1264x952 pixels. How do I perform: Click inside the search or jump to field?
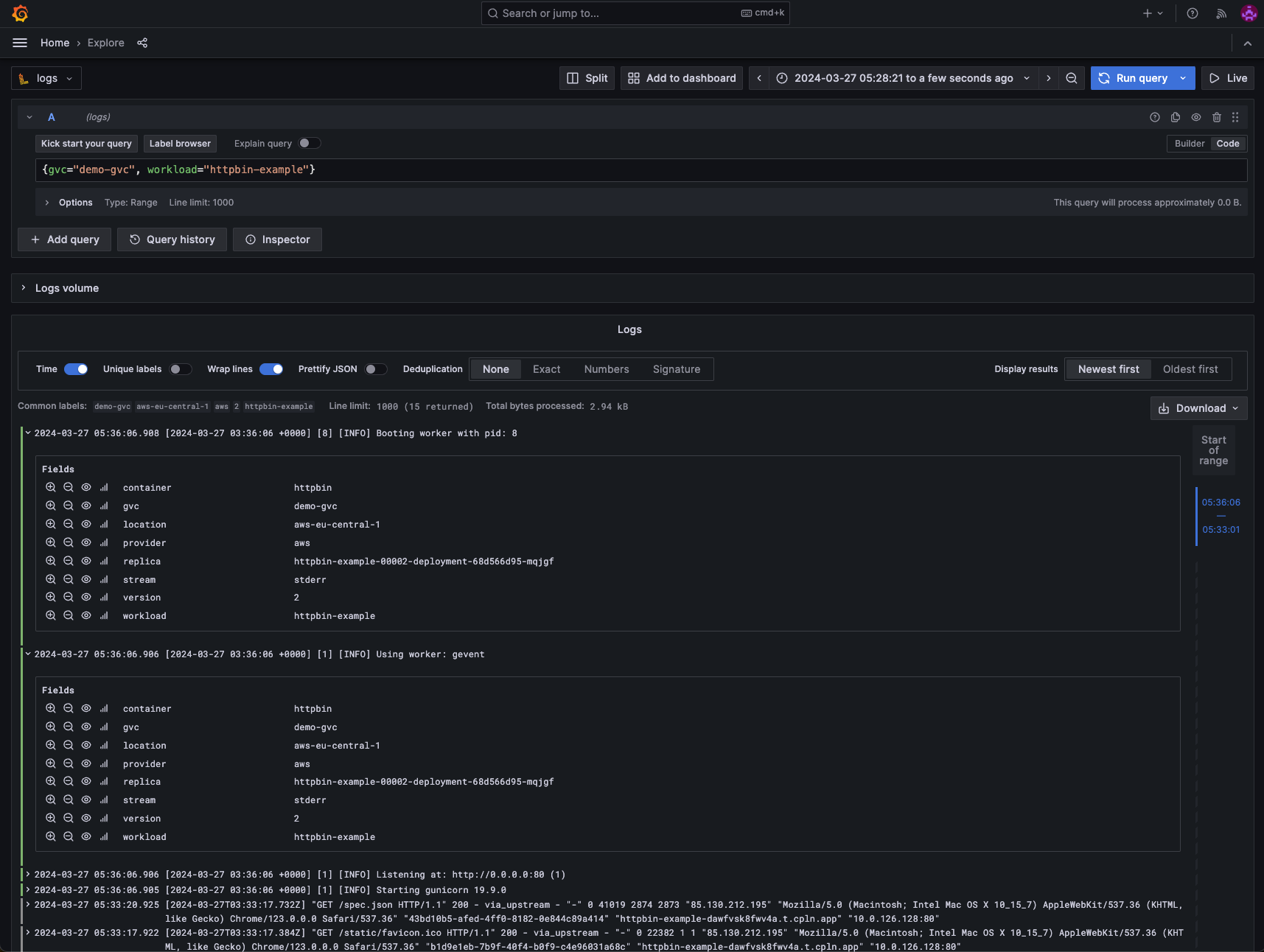634,13
